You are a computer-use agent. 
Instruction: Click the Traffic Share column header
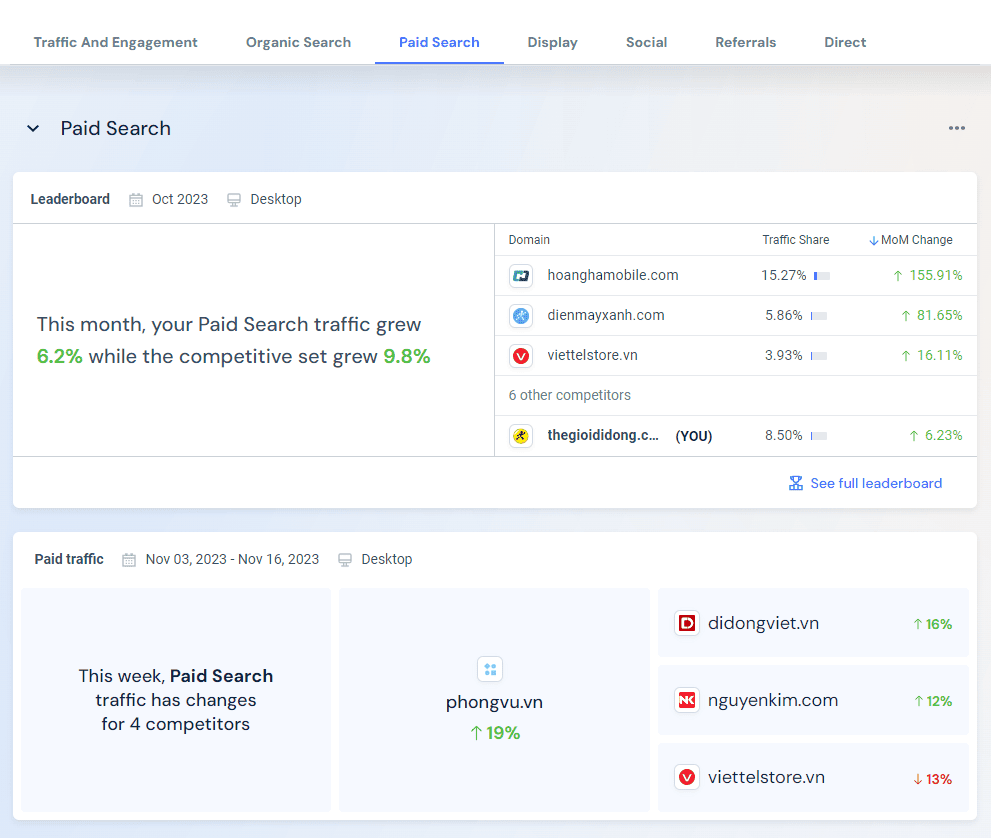point(796,240)
